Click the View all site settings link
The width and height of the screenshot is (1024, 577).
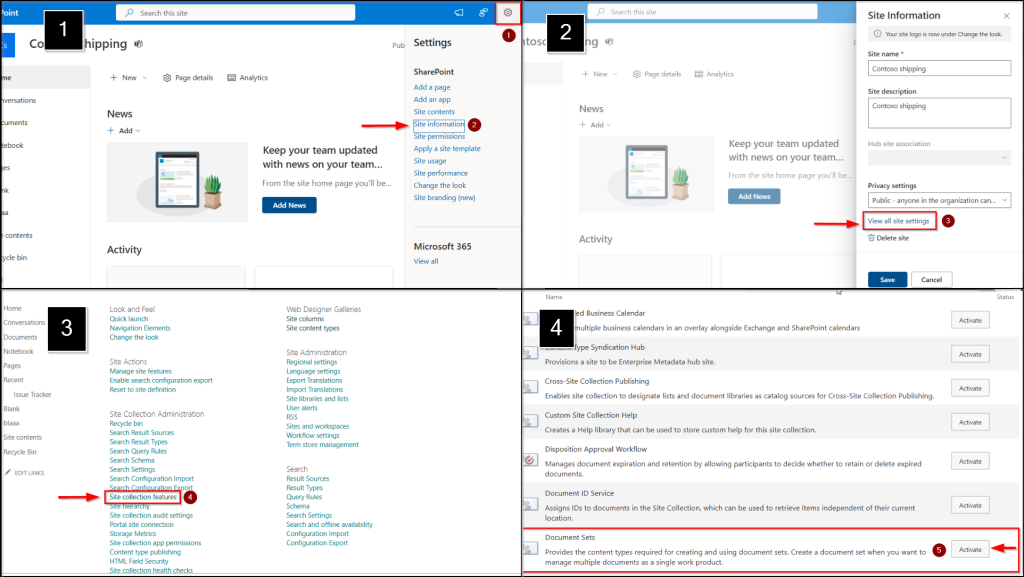click(x=899, y=220)
